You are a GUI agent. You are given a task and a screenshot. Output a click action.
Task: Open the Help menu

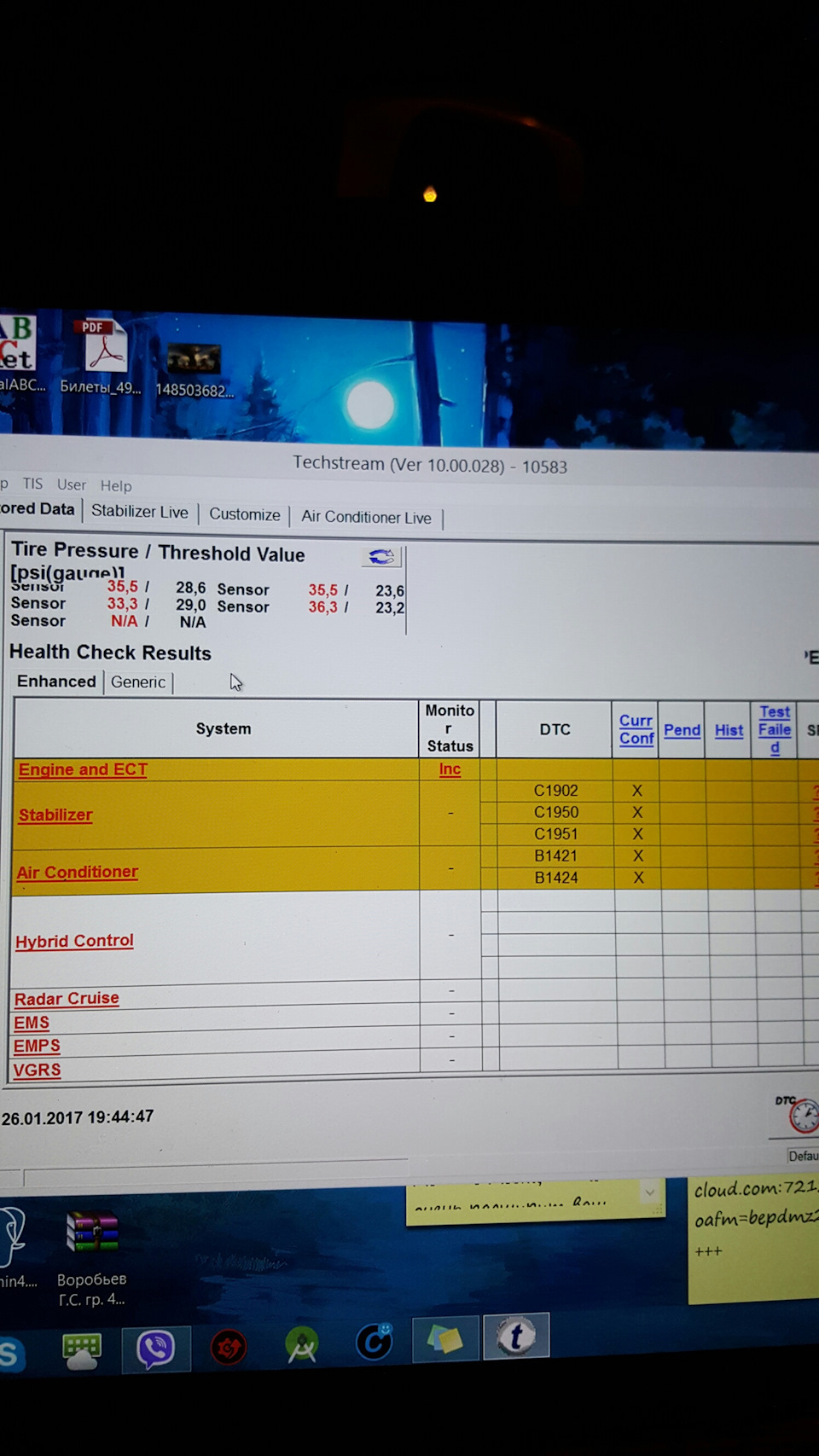(x=116, y=485)
